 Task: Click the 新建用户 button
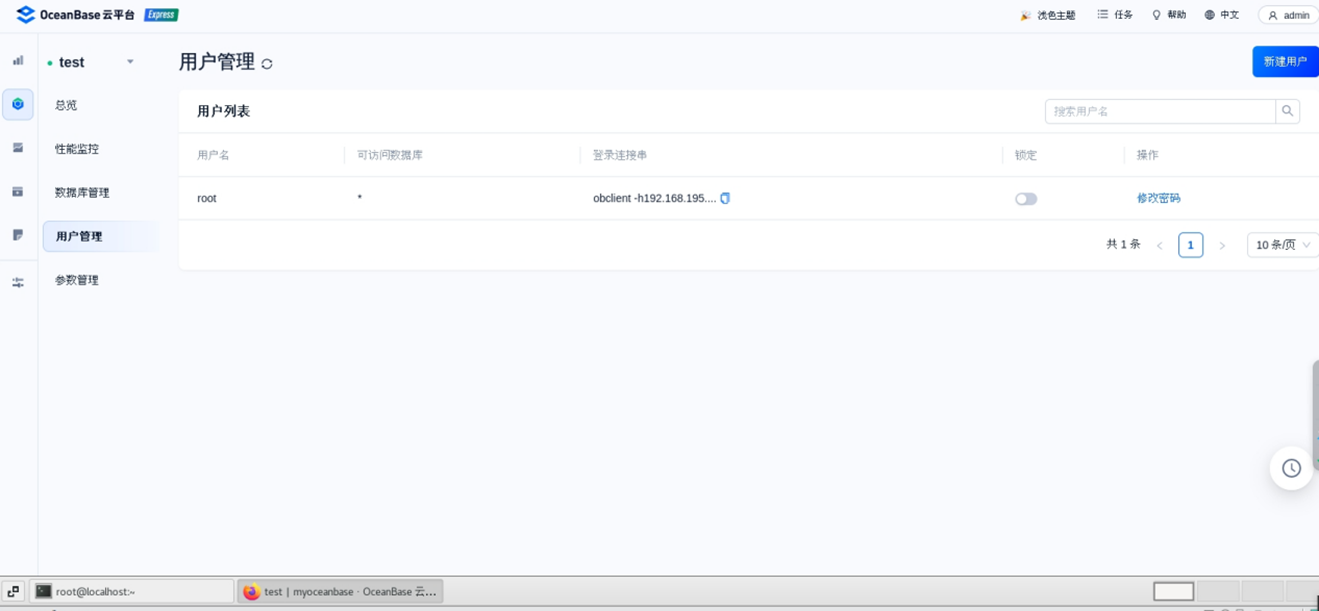click(x=1285, y=61)
